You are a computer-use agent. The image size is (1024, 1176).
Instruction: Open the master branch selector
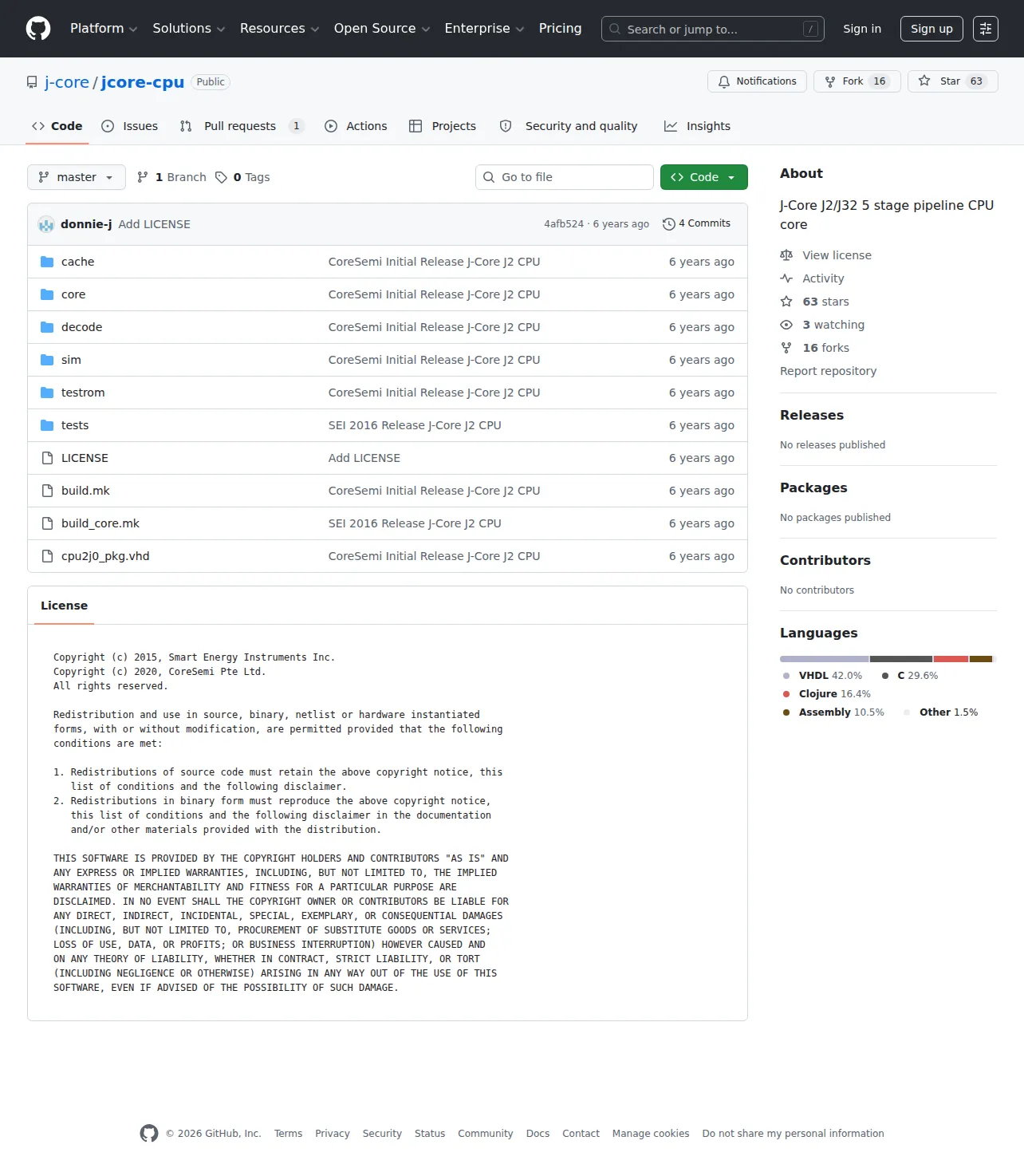pos(77,177)
